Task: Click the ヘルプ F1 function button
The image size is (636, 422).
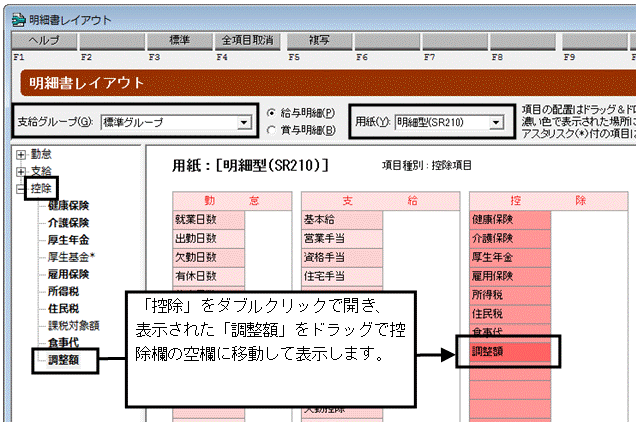Action: (x=45, y=41)
